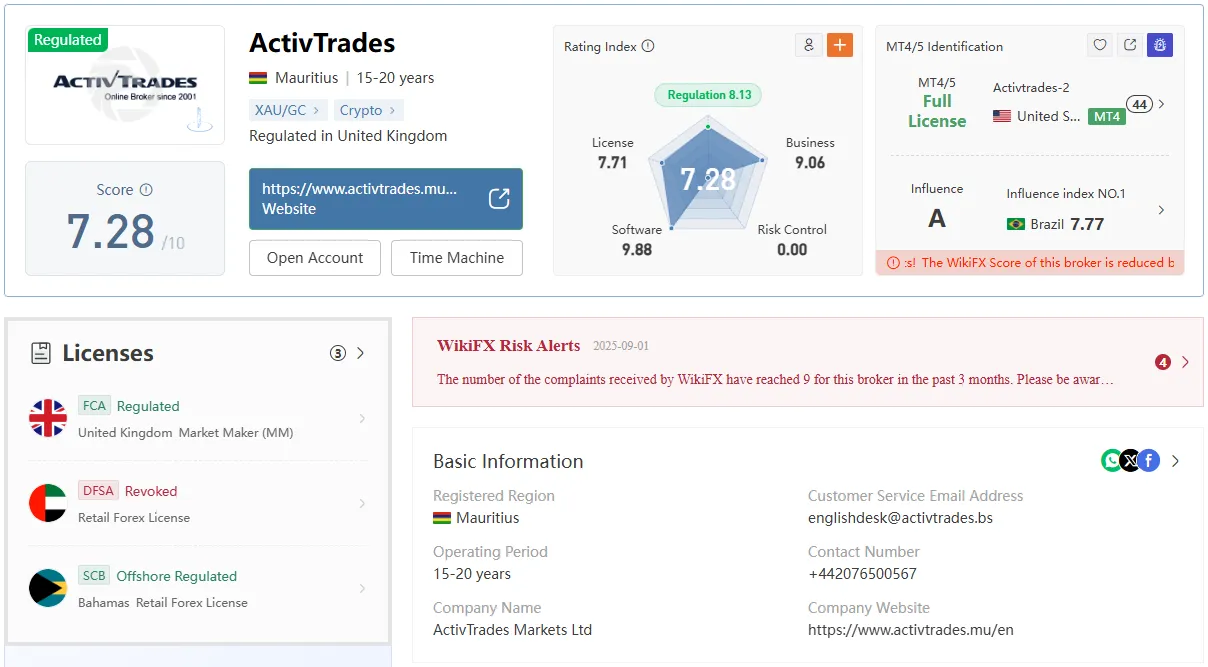1208x667 pixels.
Task: Click the info icon next to Rating Index
Action: 648,46
